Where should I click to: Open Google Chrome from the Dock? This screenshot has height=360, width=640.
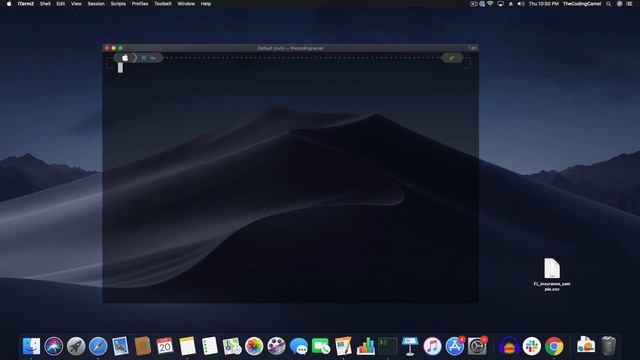[554, 347]
